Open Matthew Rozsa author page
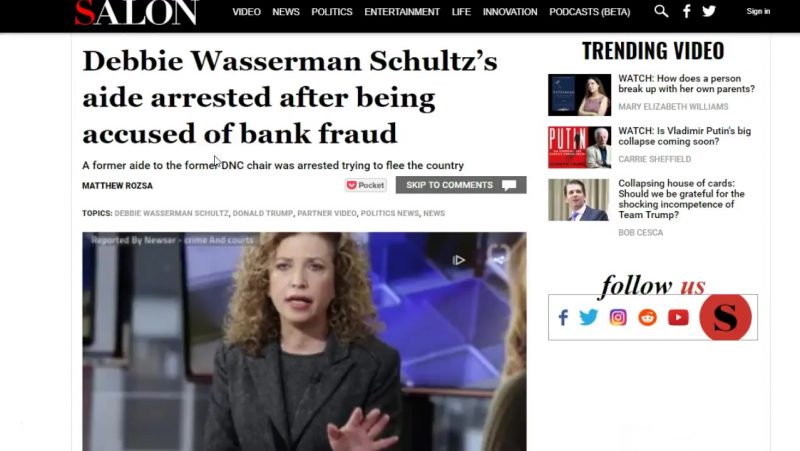Image resolution: width=800 pixels, height=451 pixels. 117,186
